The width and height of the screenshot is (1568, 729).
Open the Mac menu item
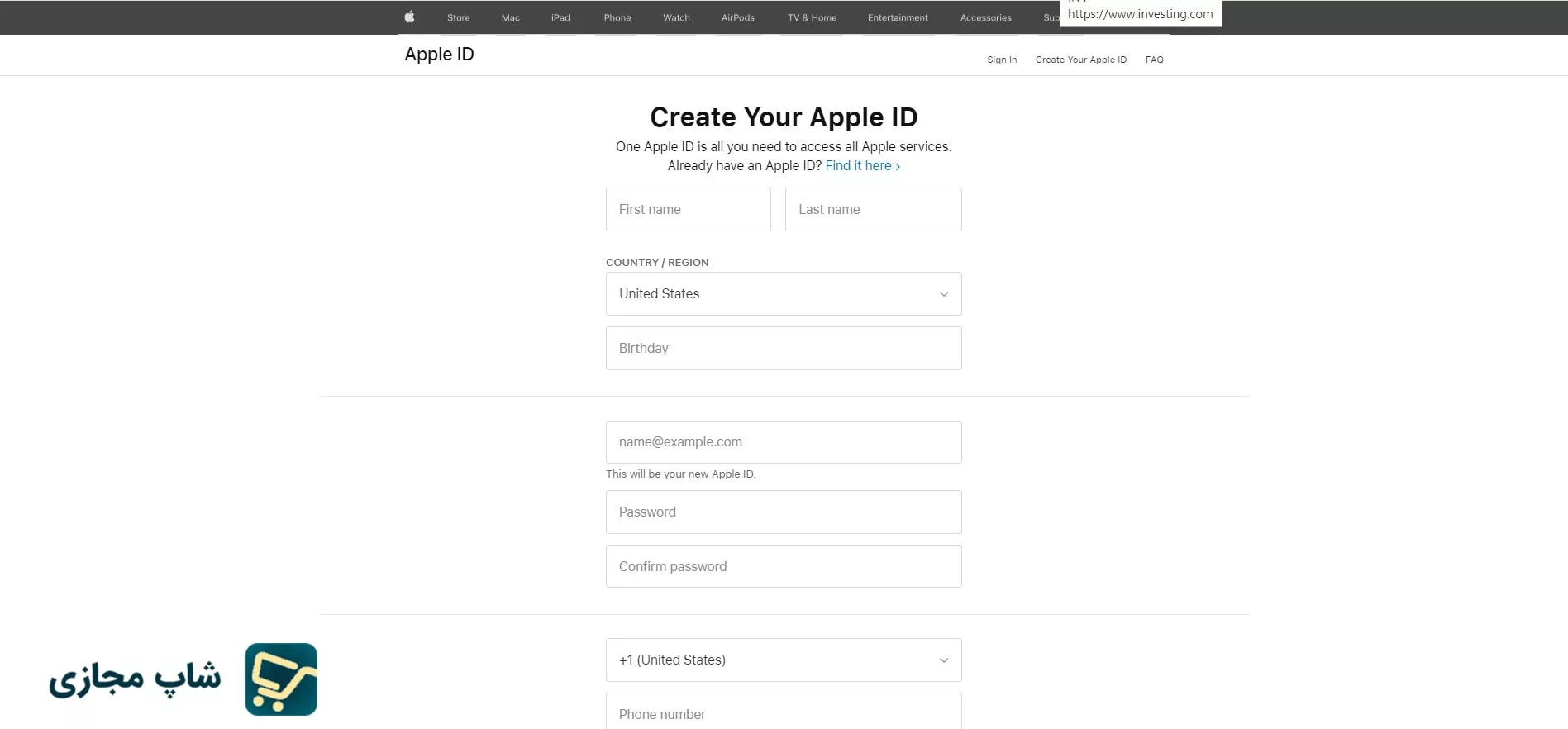[511, 17]
